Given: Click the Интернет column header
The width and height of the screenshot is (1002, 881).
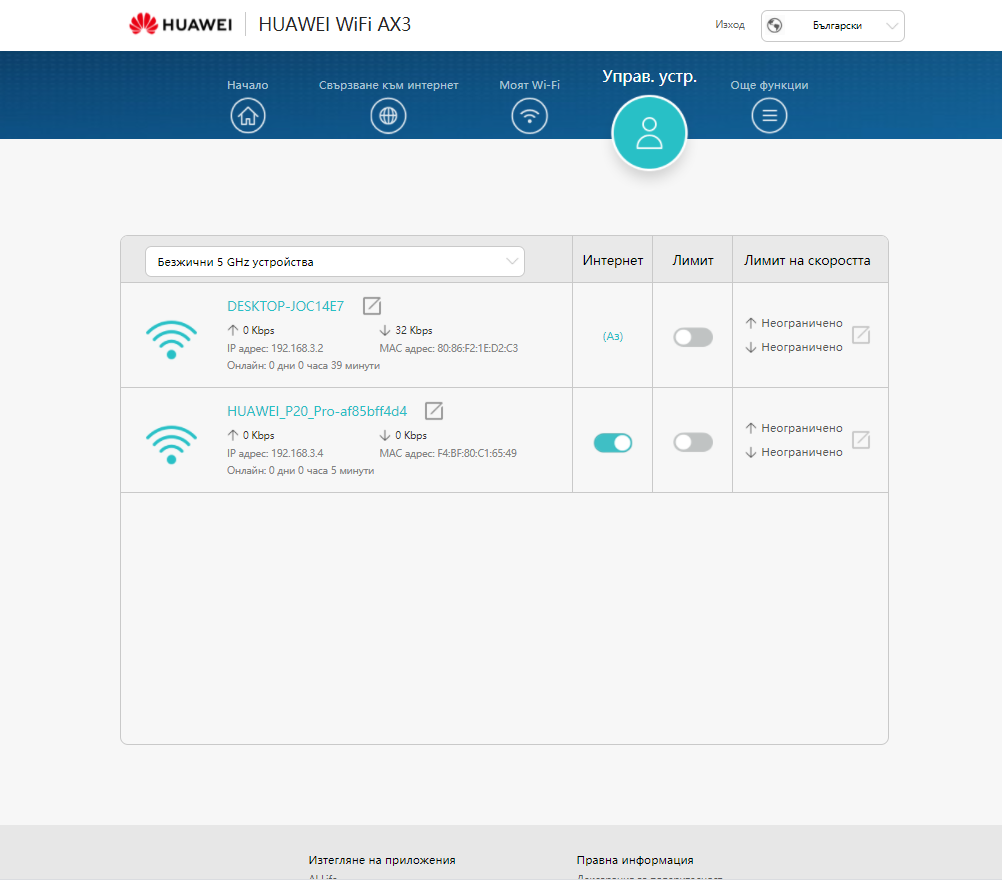Looking at the screenshot, I should click(613, 260).
